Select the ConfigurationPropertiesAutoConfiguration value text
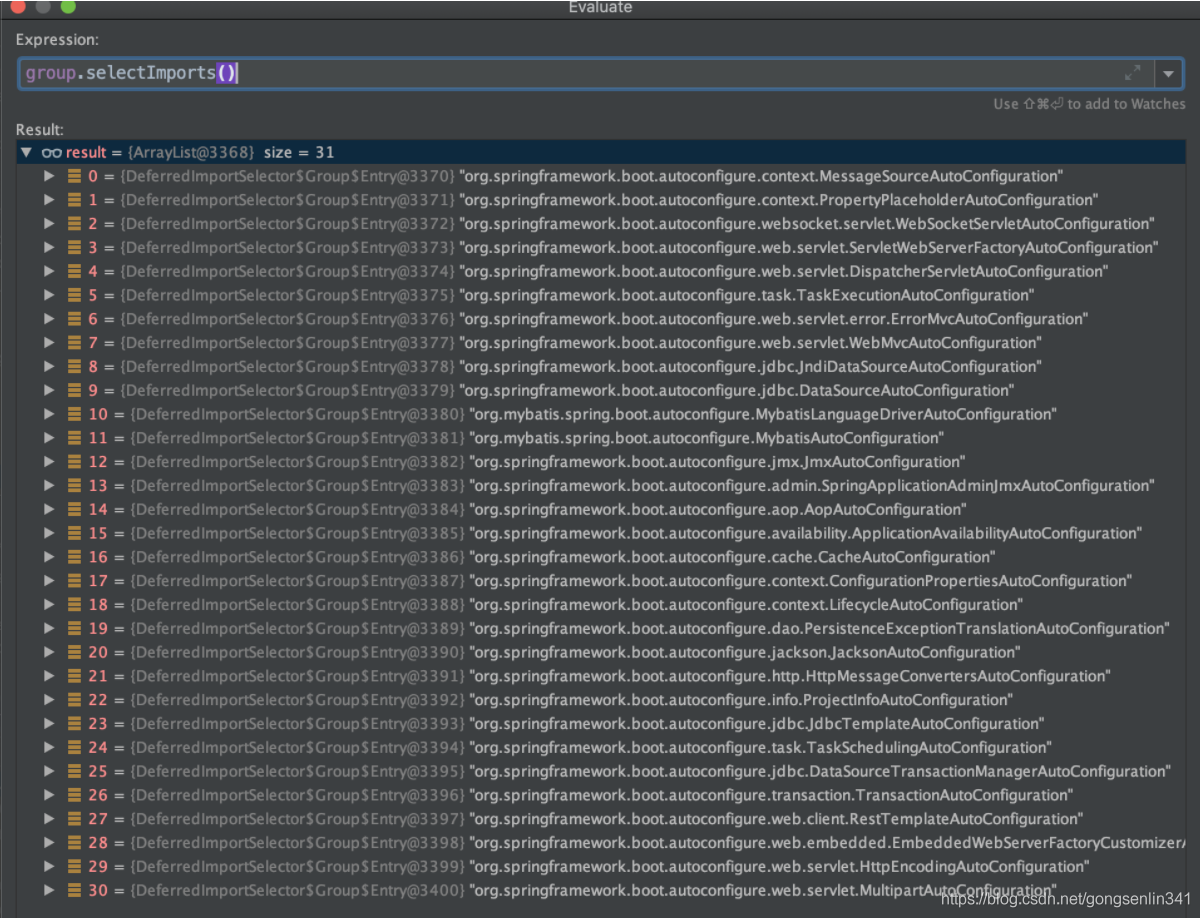This screenshot has height=918, width=1200. click(x=801, y=581)
